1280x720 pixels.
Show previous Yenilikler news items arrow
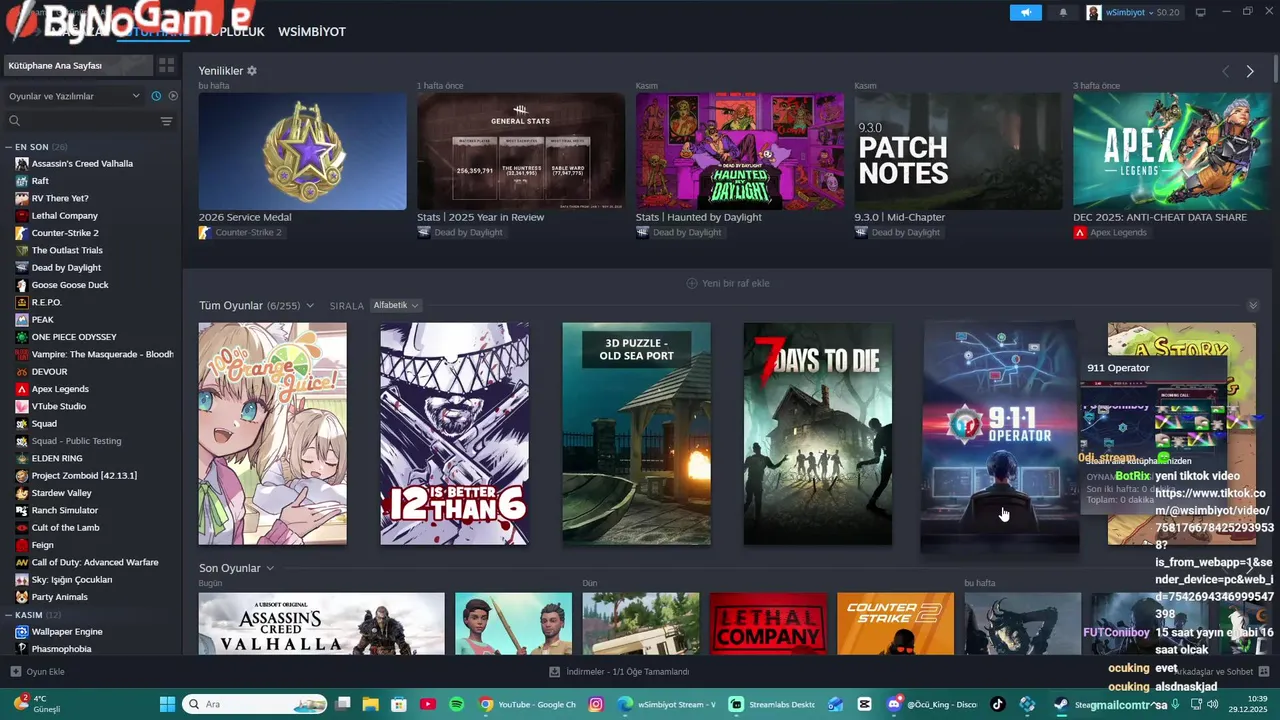(x=1225, y=71)
